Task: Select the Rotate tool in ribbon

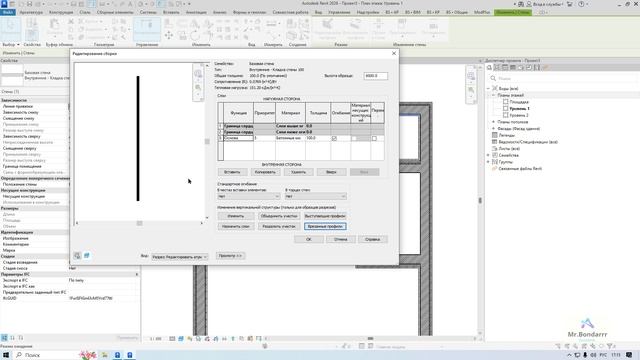Action: (195, 36)
